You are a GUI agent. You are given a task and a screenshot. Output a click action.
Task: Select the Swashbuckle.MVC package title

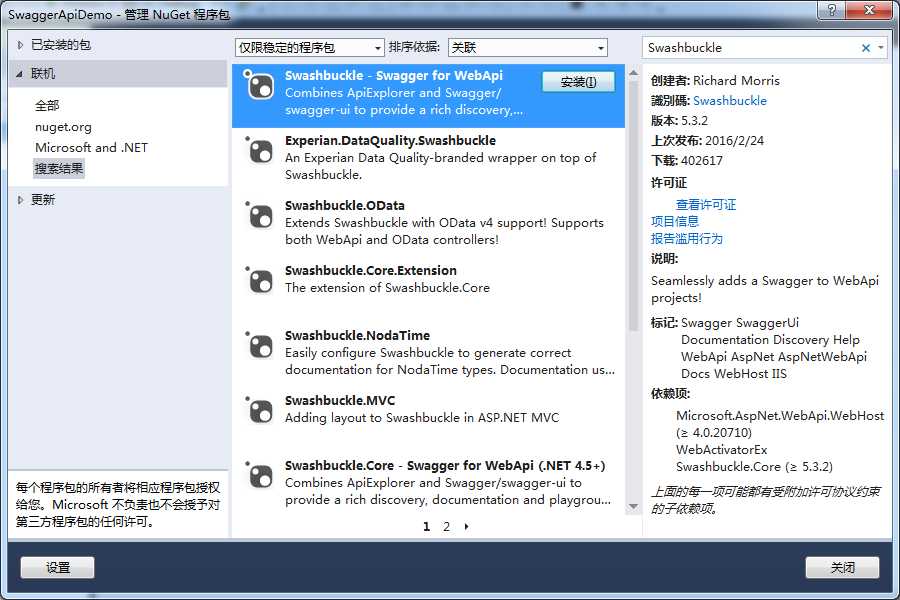point(340,400)
